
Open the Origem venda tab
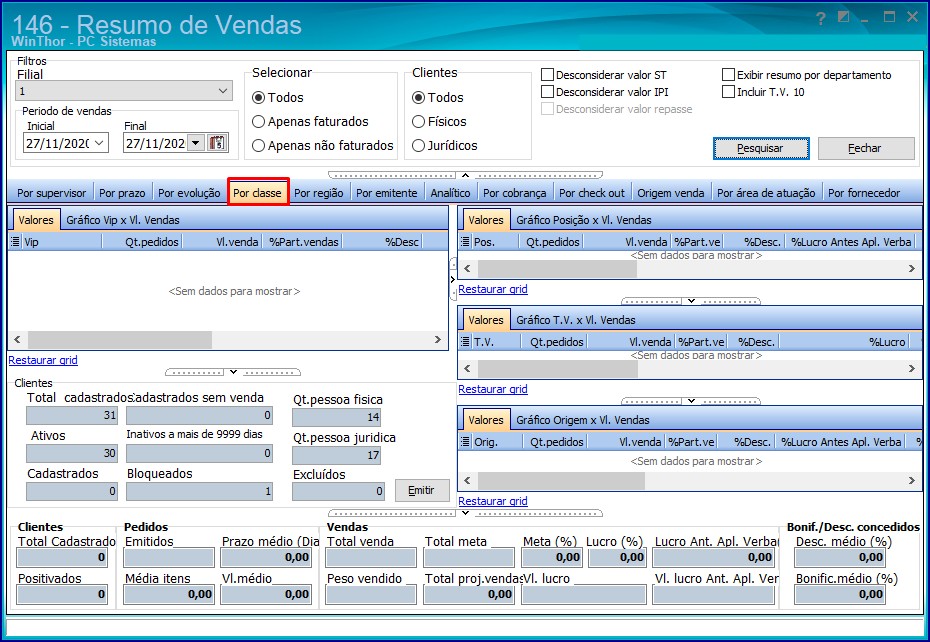pos(671,193)
